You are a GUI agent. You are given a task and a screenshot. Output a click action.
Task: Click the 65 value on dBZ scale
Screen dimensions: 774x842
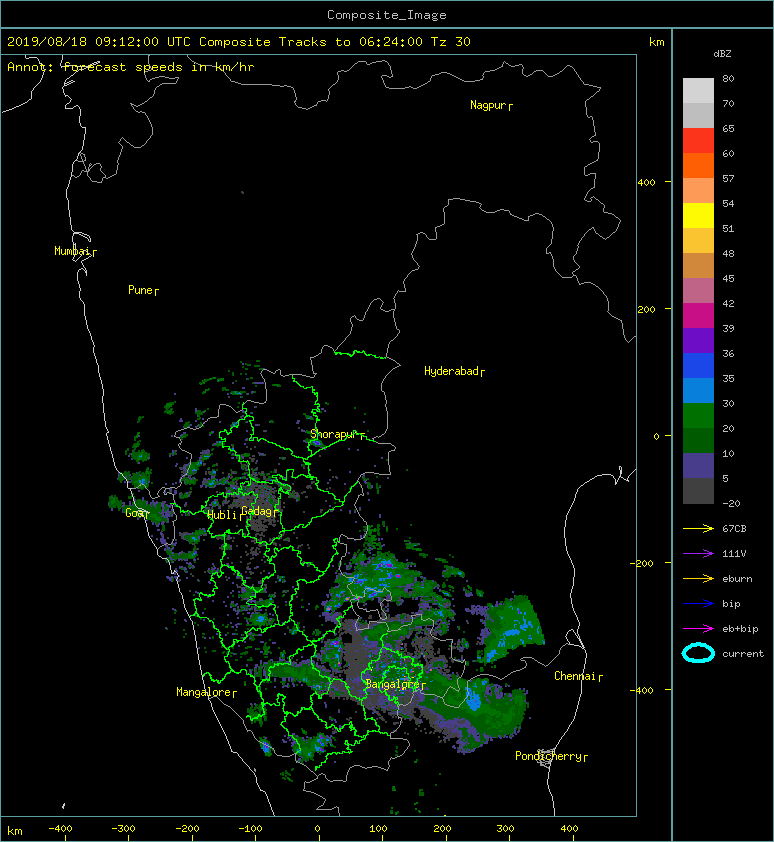(728, 128)
